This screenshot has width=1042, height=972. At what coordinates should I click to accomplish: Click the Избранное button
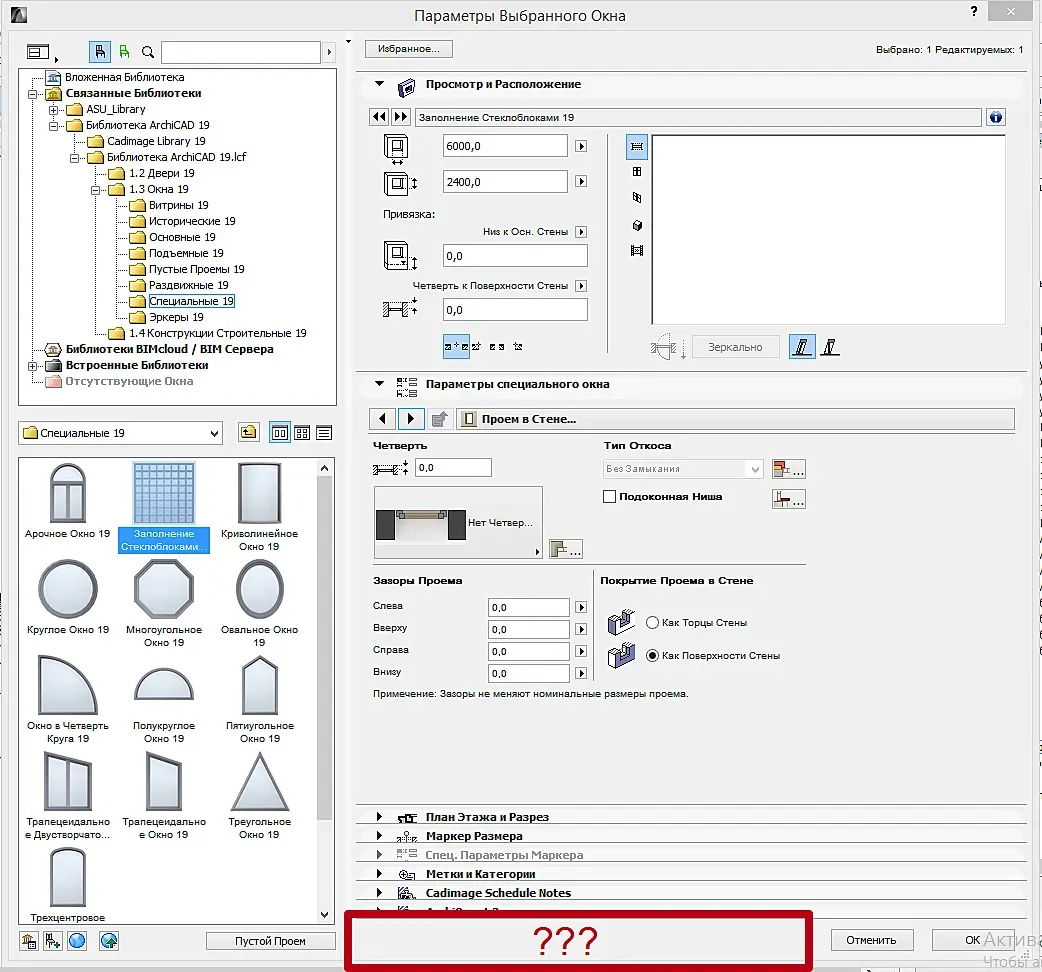[x=409, y=49]
